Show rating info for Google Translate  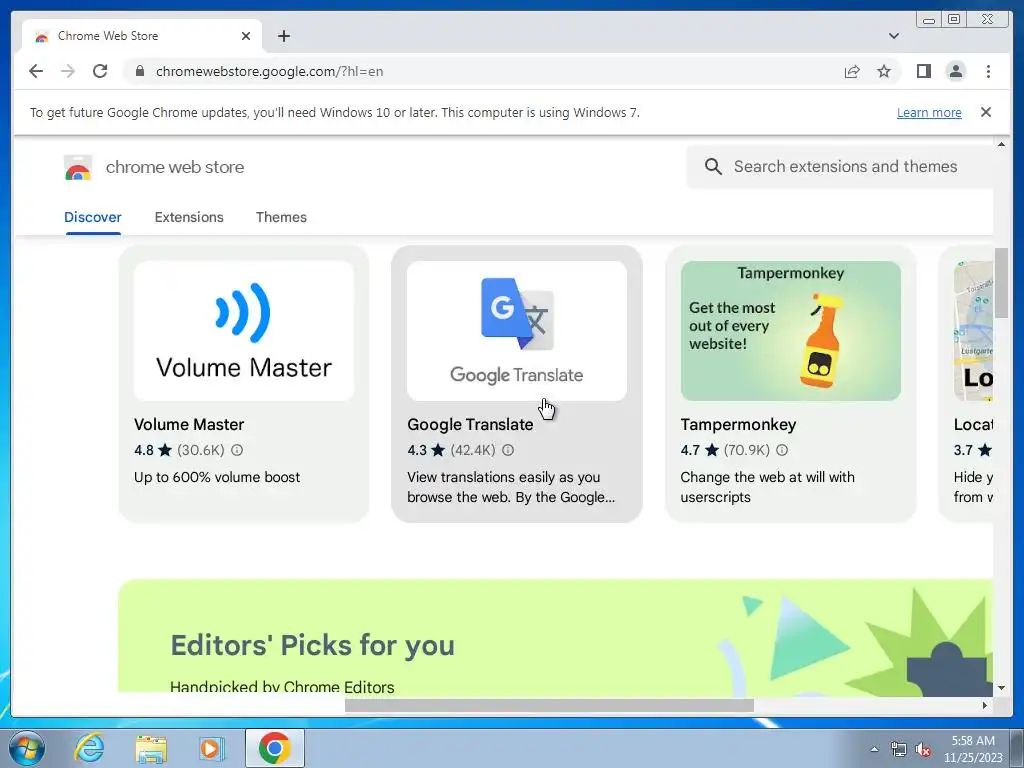(x=507, y=450)
